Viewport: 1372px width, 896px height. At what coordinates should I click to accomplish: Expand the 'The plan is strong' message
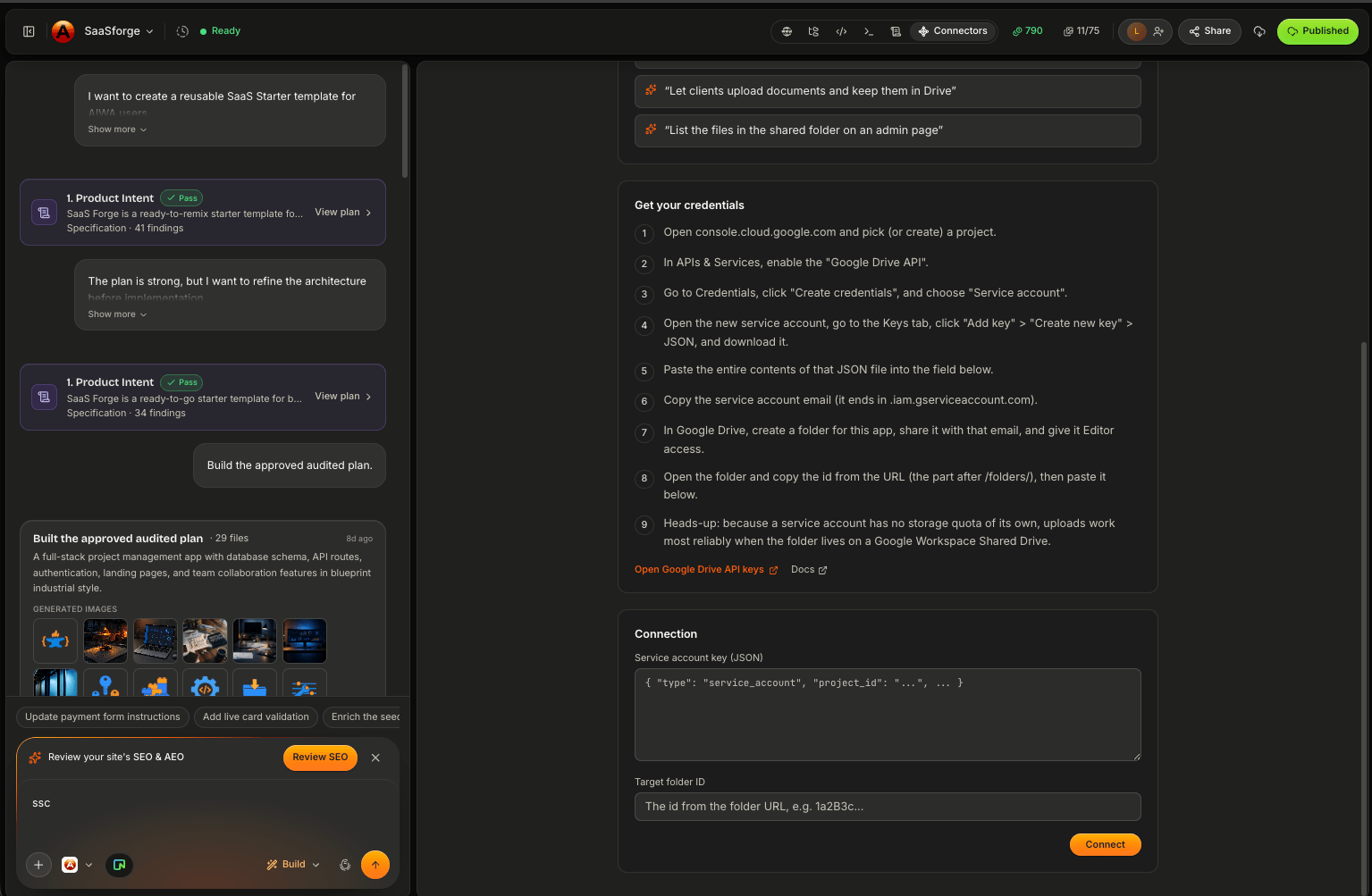click(117, 314)
